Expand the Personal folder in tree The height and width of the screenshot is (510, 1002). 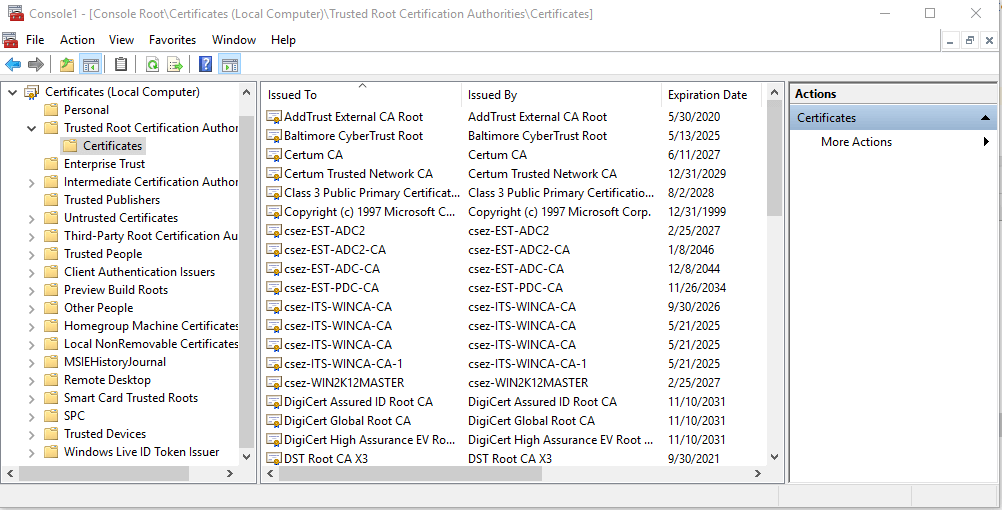point(31,110)
